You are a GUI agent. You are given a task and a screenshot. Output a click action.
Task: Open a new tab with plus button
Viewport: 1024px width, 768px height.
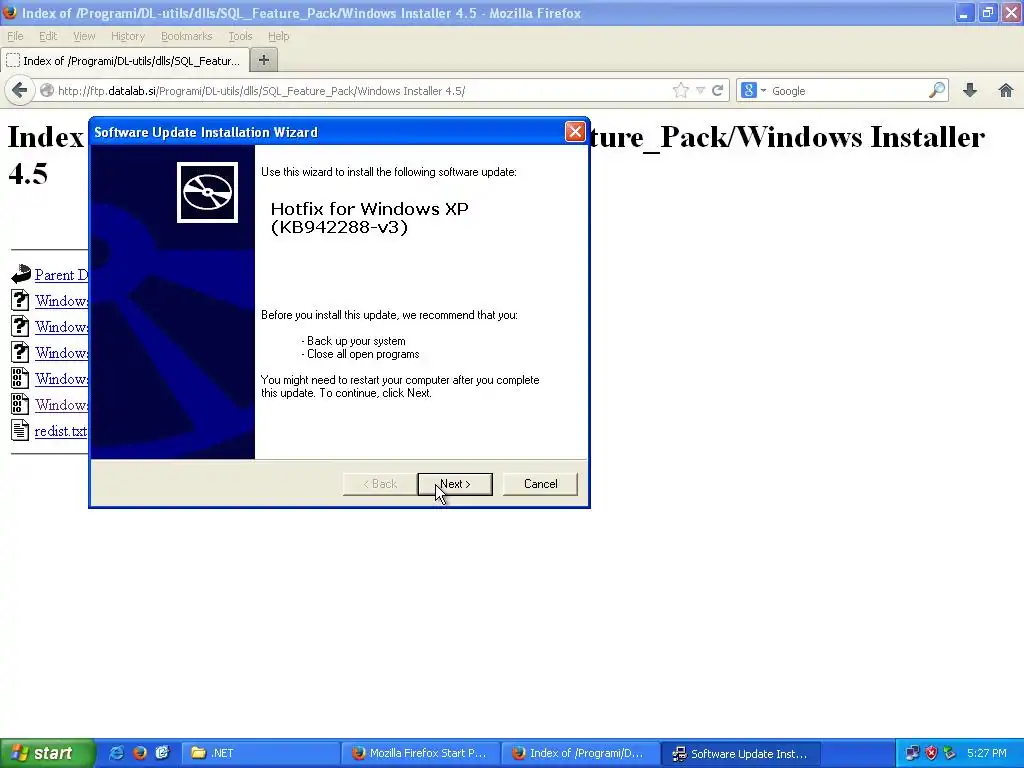point(264,60)
